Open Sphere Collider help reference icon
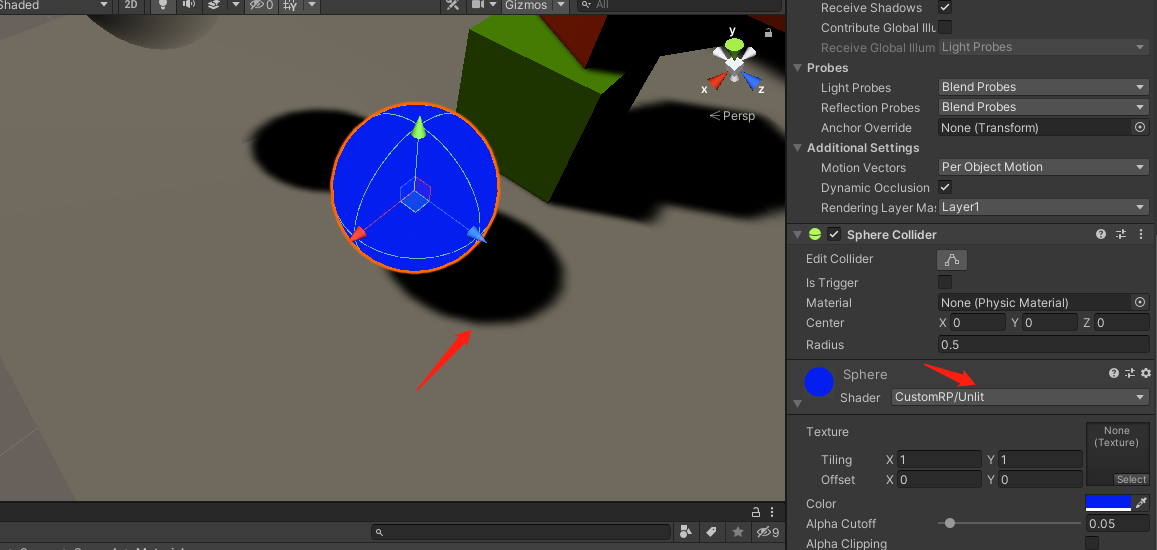Screen dimensions: 1157x550 [1101, 235]
